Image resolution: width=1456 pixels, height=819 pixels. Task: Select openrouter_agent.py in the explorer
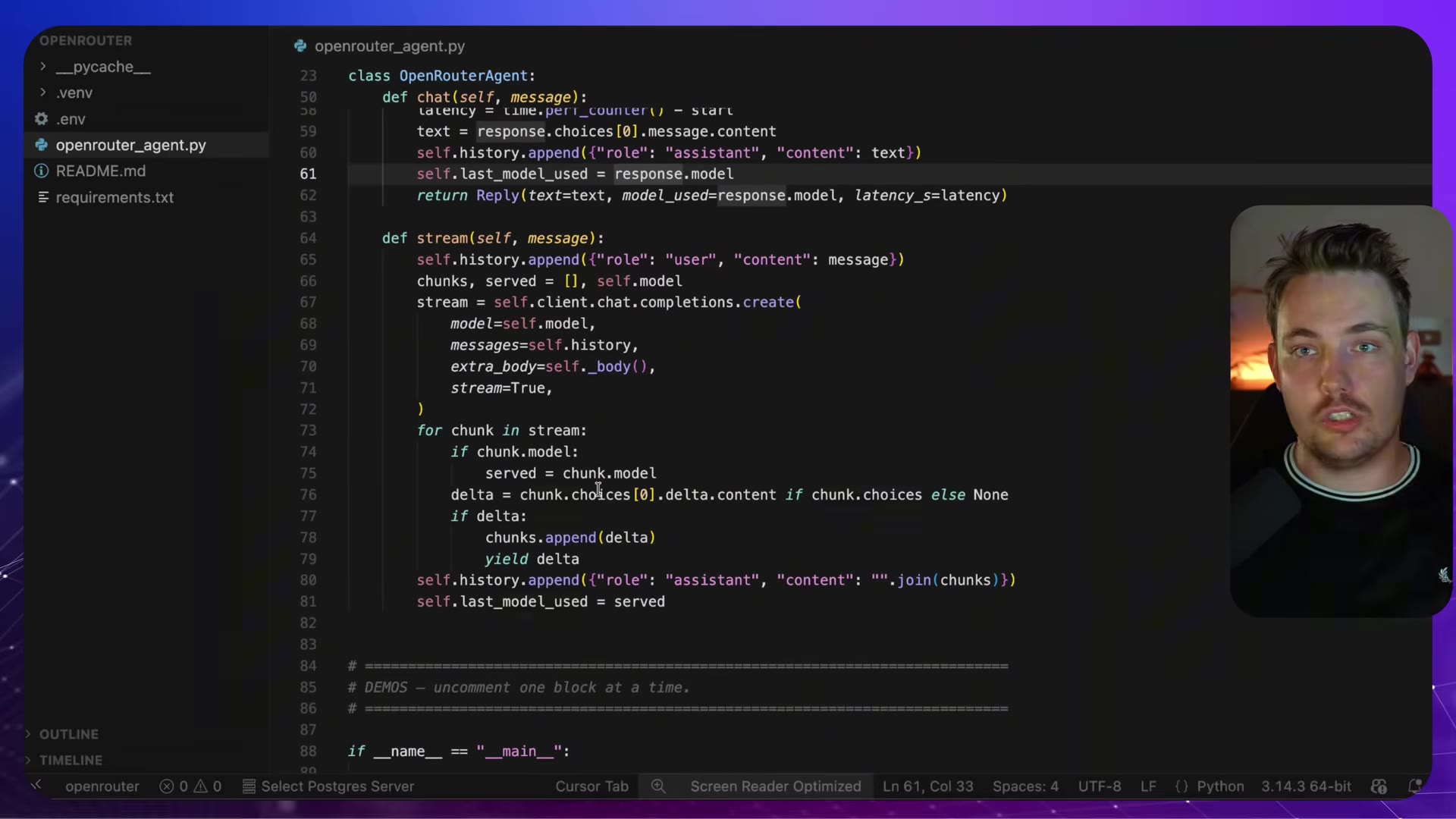click(x=130, y=145)
